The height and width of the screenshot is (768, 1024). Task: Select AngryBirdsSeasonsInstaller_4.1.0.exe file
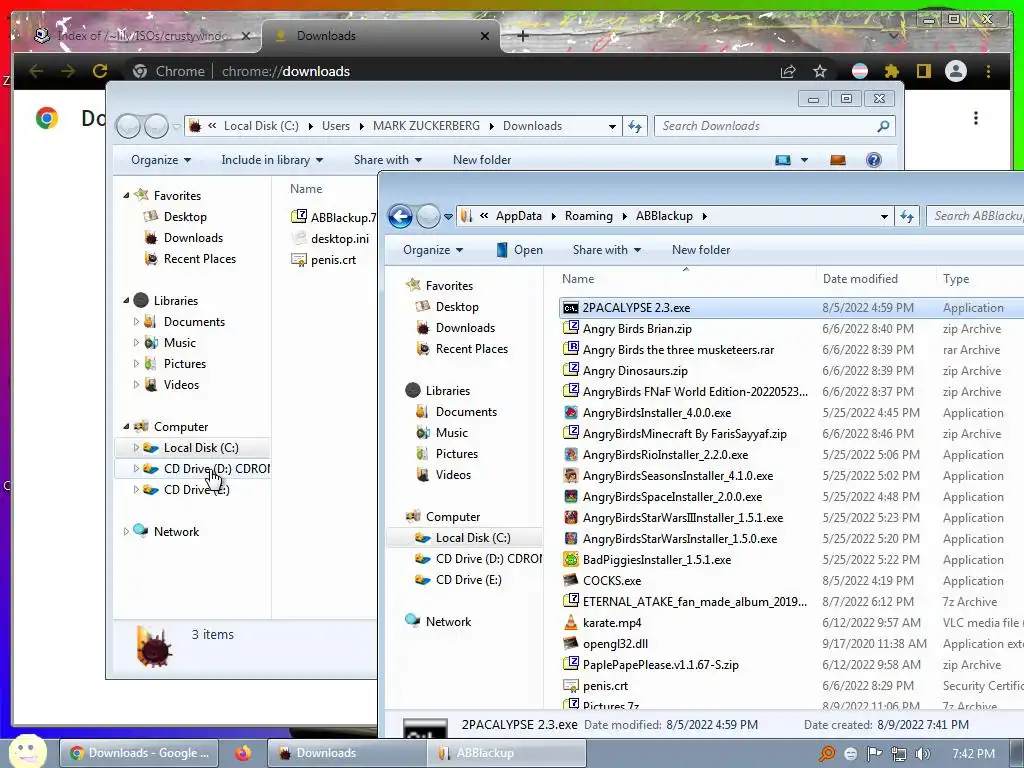click(667, 475)
